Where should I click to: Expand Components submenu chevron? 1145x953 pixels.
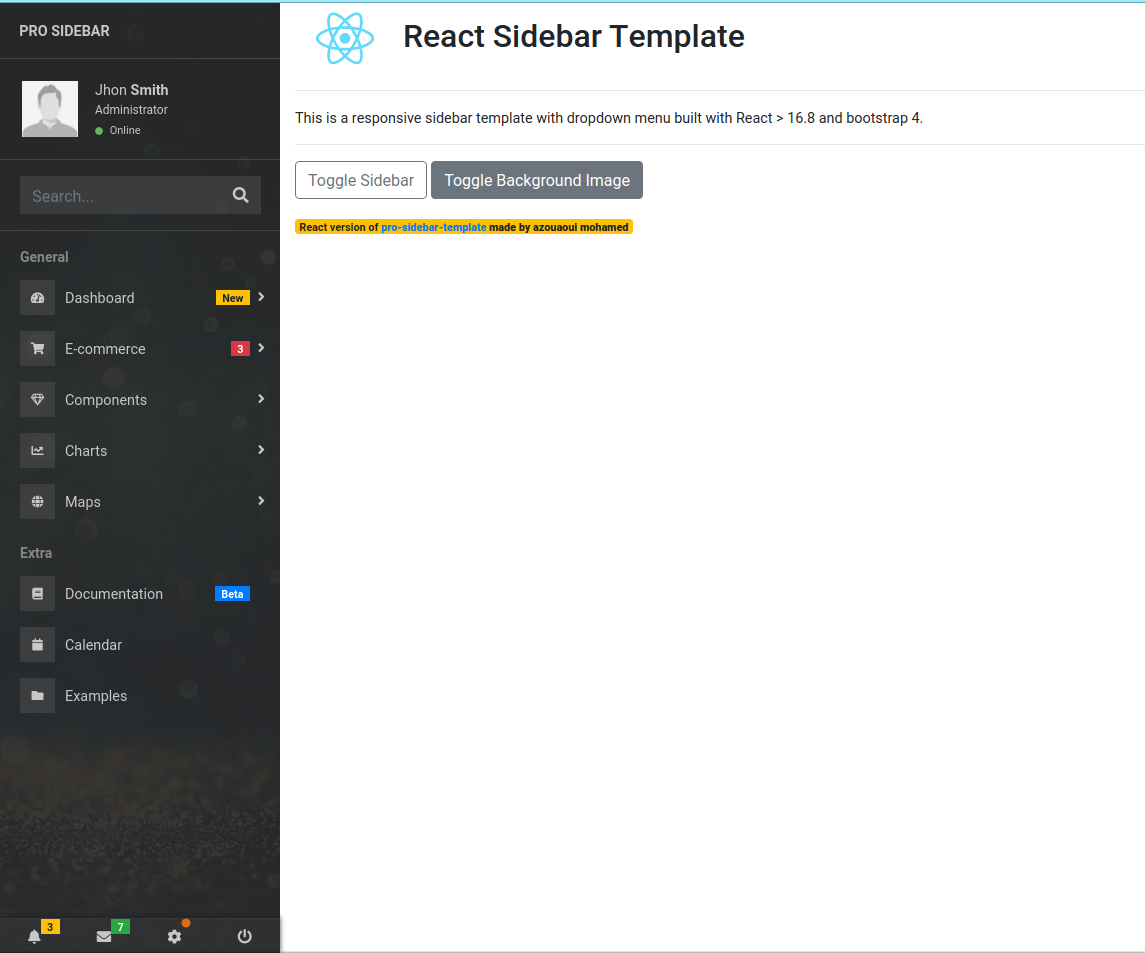pos(261,399)
